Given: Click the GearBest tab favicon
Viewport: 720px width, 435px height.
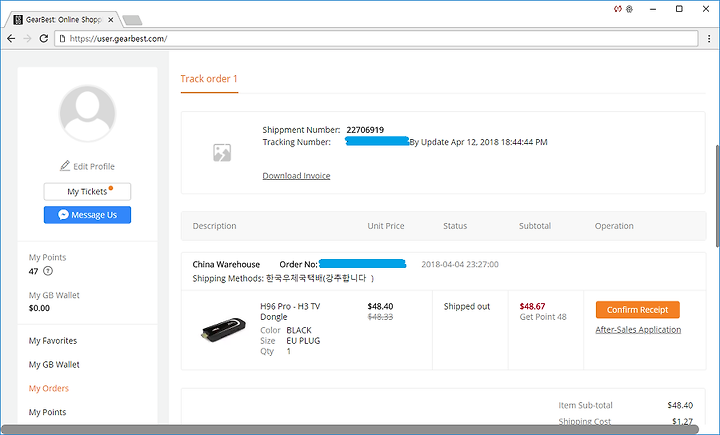Looking at the screenshot, I should tap(18, 20).
